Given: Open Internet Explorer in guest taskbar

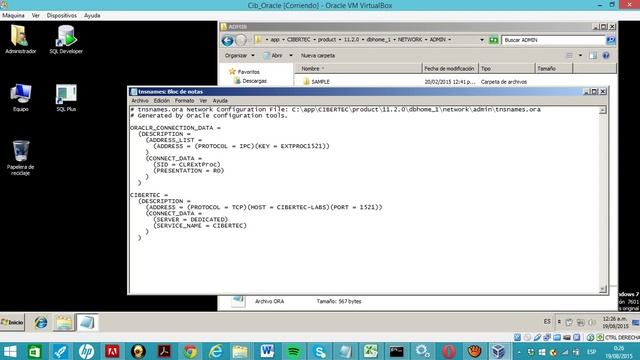Looking at the screenshot, I should click(x=40, y=322).
